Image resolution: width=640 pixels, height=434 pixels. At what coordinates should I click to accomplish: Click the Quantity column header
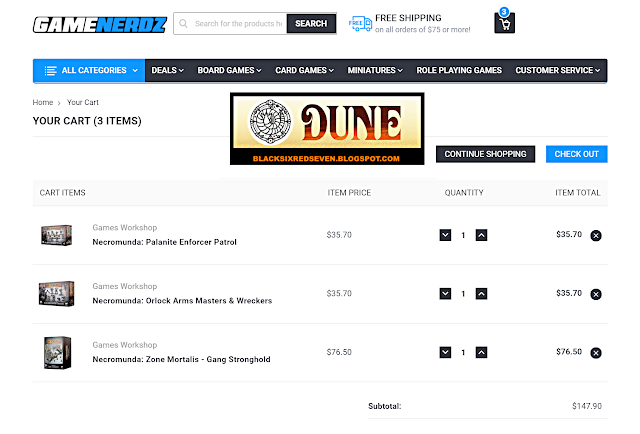point(464,193)
